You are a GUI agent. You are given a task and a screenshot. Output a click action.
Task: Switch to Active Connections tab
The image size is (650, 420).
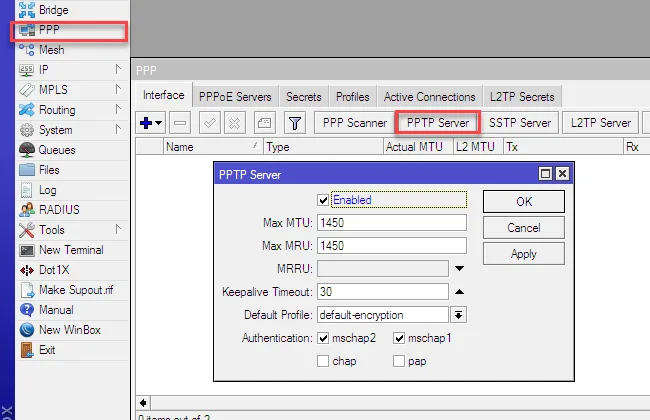point(429,97)
